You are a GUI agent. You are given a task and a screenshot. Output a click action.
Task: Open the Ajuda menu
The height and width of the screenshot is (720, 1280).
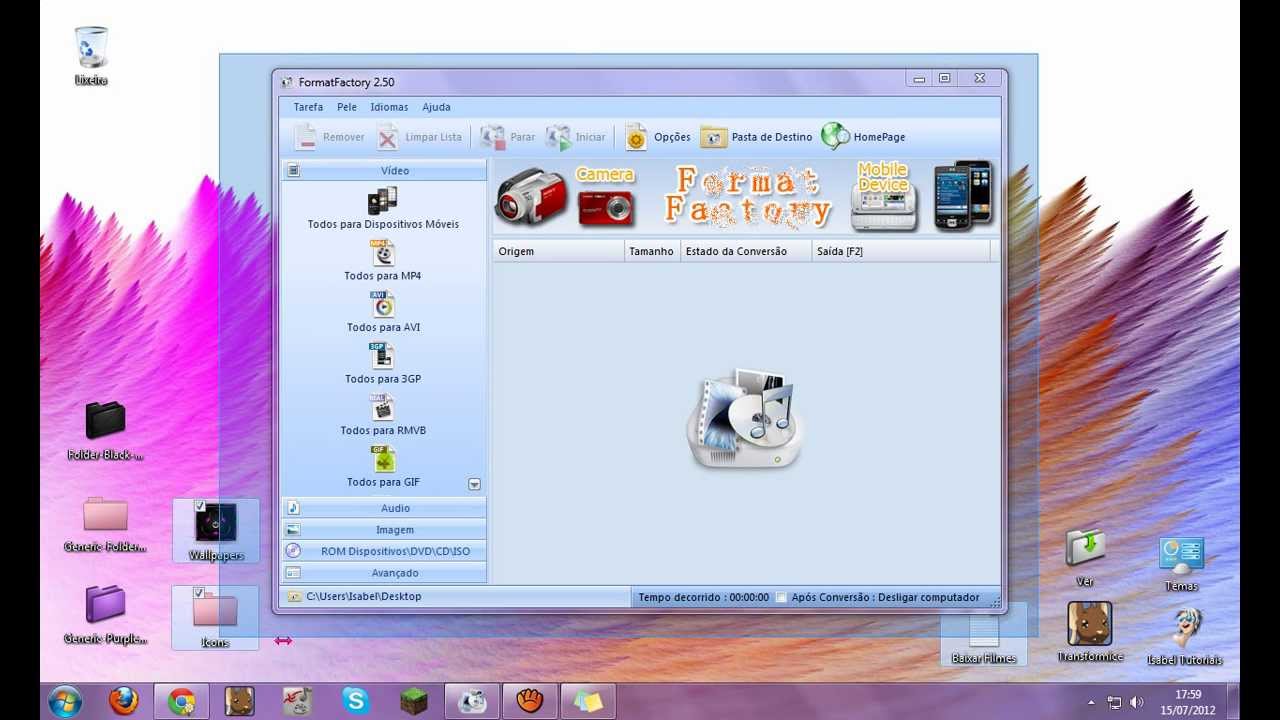coord(436,107)
